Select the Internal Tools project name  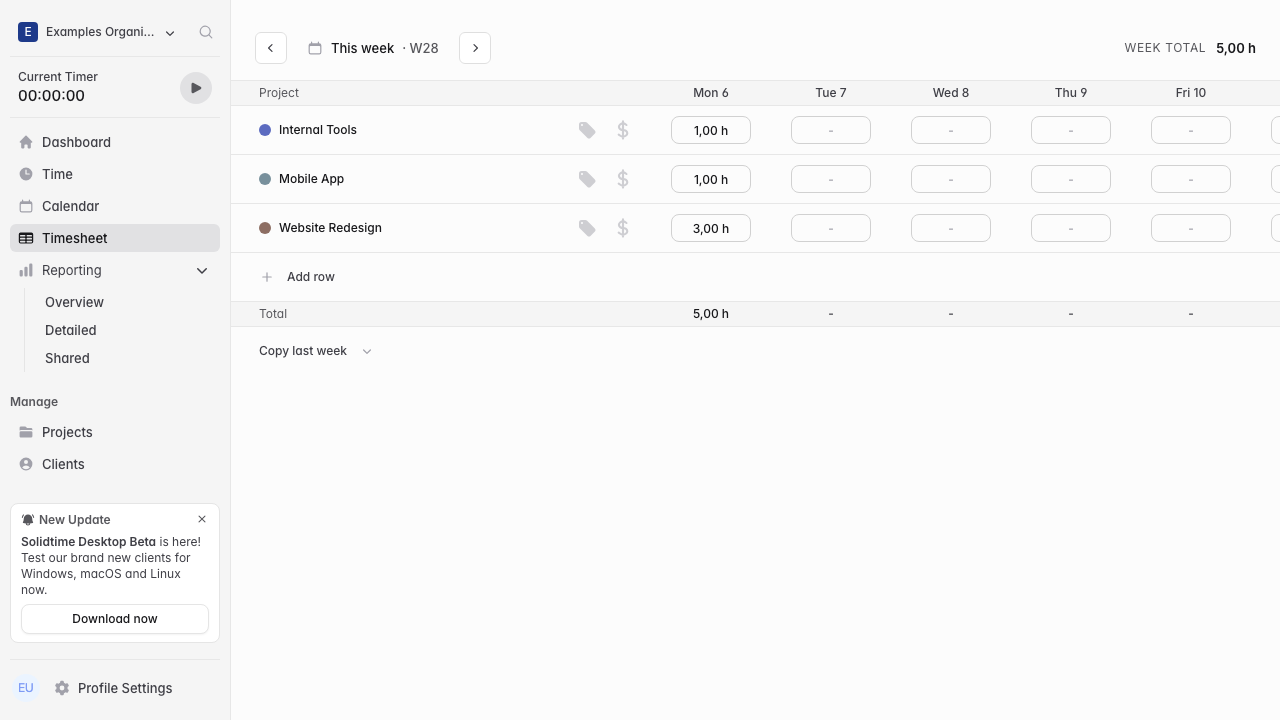pos(318,130)
